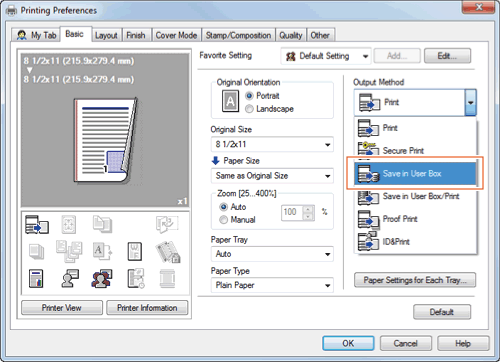The image size is (500, 362).
Task: Click the blue down arrow beside Paper Size
Action: [215, 161]
